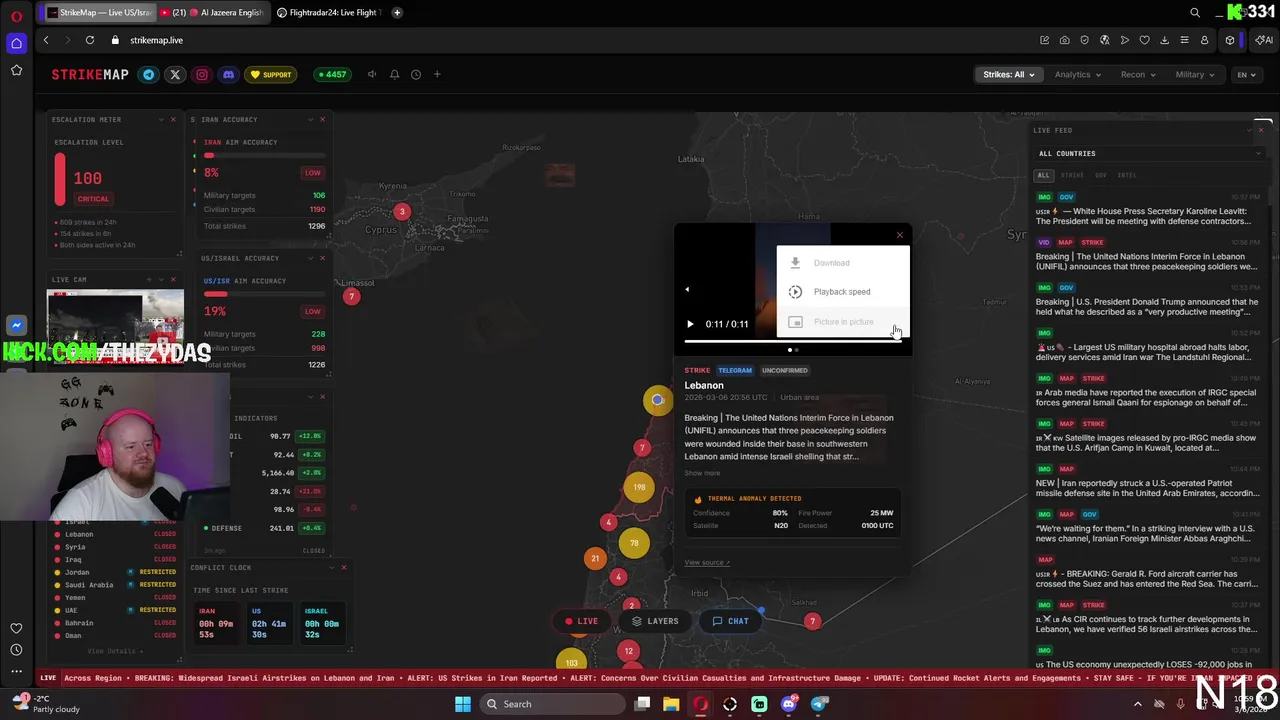This screenshot has width=1280, height=720.
Task: Open White House Press Secretary feed item
Action: 1147,211
